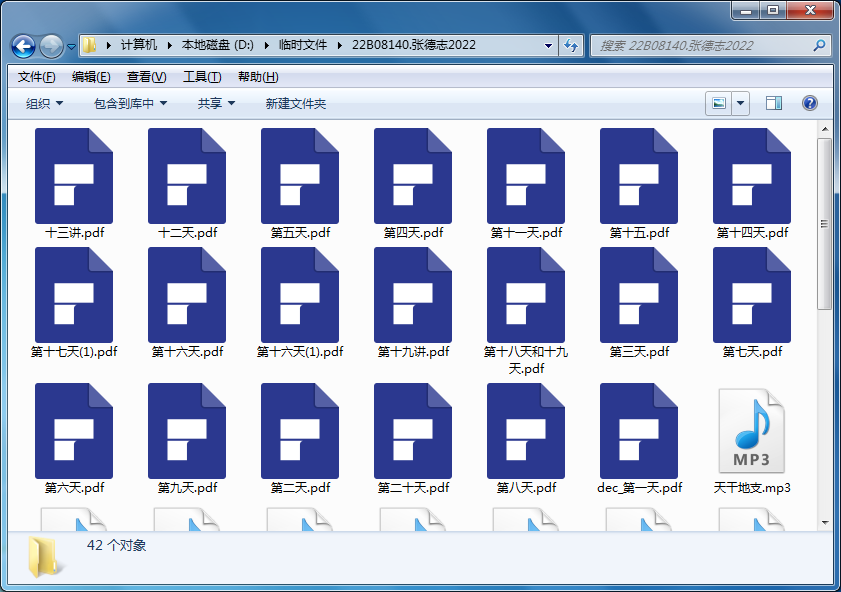
Task: Click the 新建文件夹 button
Action: (296, 103)
